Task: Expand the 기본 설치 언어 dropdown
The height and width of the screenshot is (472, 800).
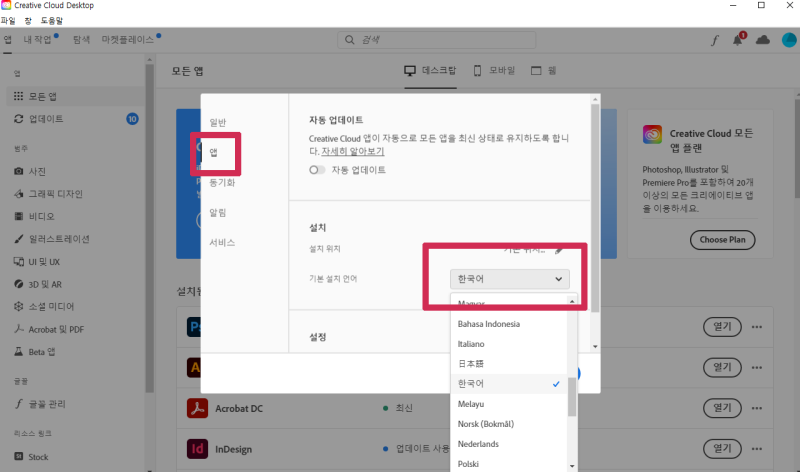Action: [x=510, y=279]
